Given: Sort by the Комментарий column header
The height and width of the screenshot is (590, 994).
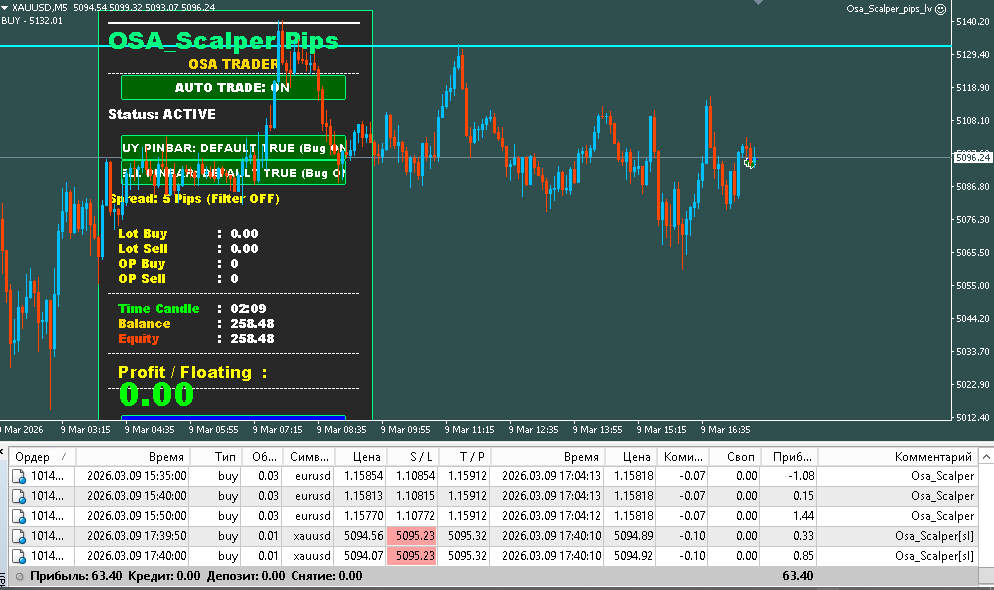Looking at the screenshot, I should 898,457.
